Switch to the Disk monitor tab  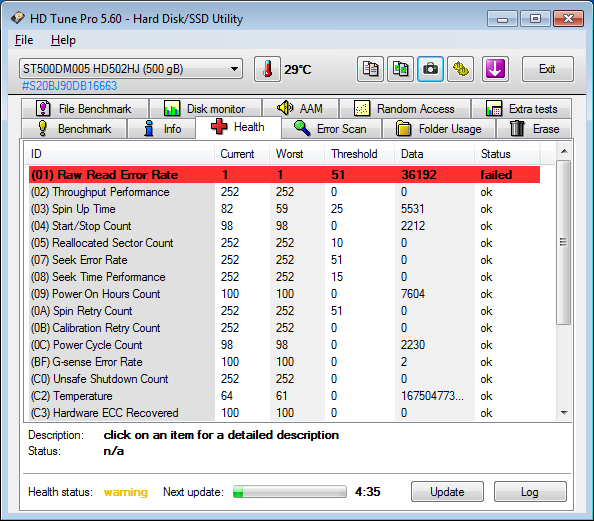[205, 109]
